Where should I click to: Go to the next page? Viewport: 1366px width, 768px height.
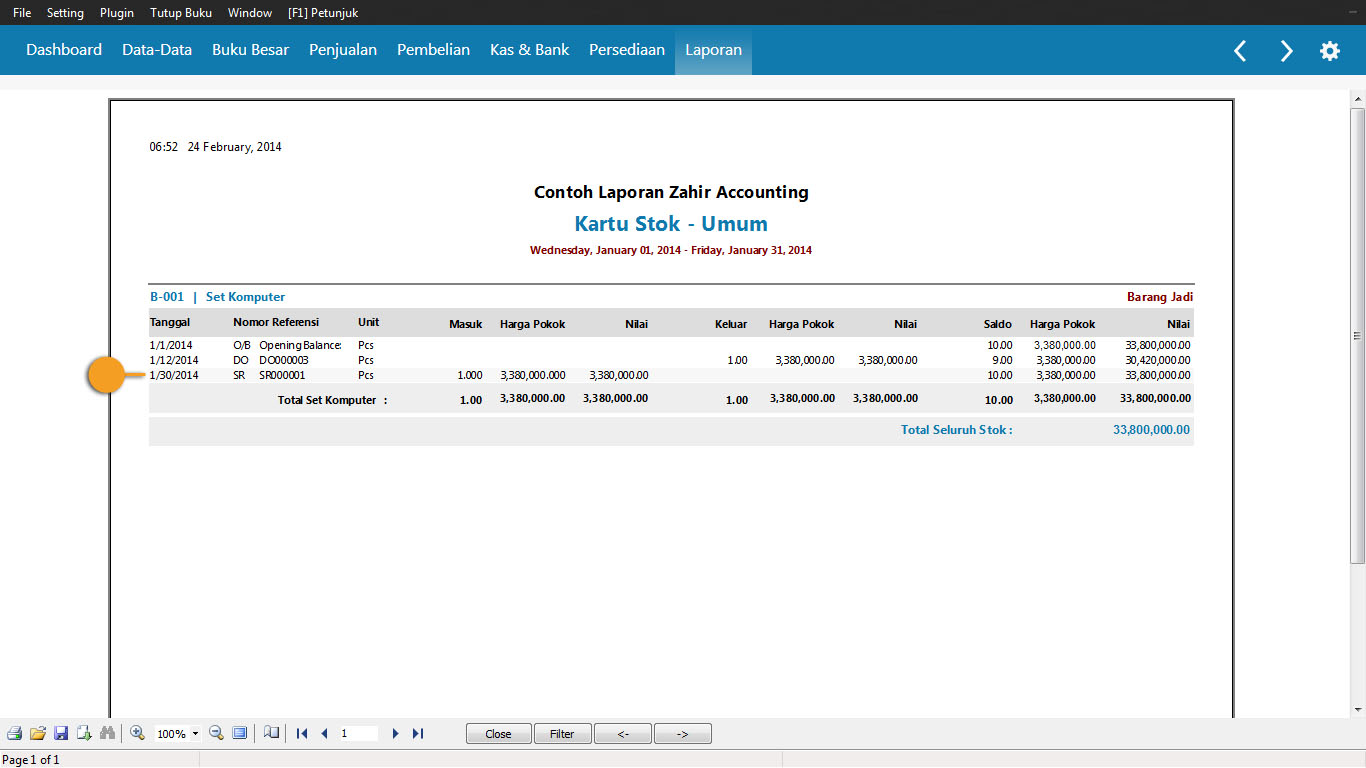[x=396, y=733]
